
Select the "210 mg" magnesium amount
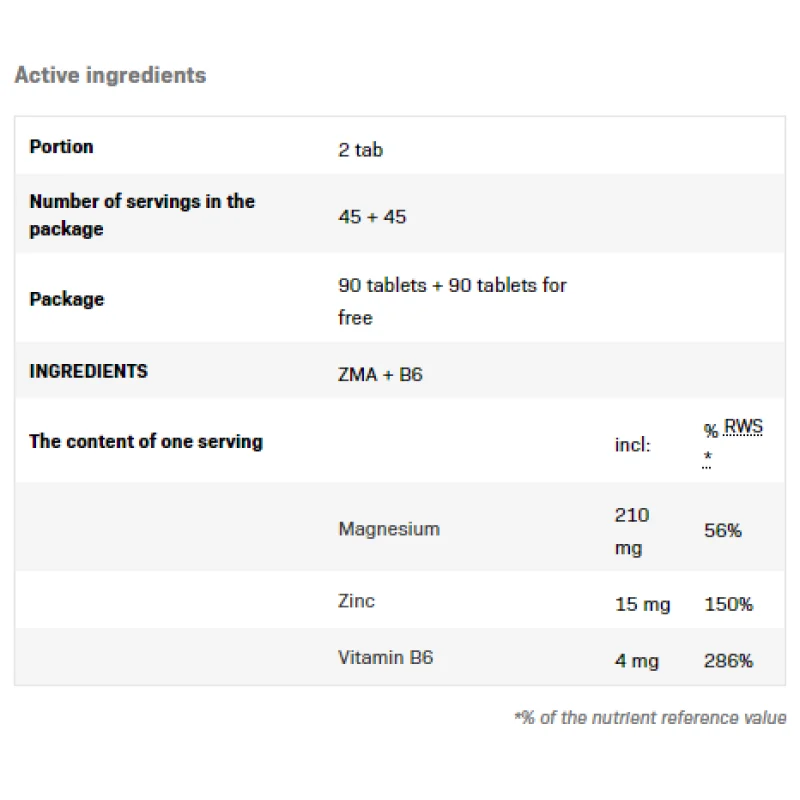click(x=631, y=531)
